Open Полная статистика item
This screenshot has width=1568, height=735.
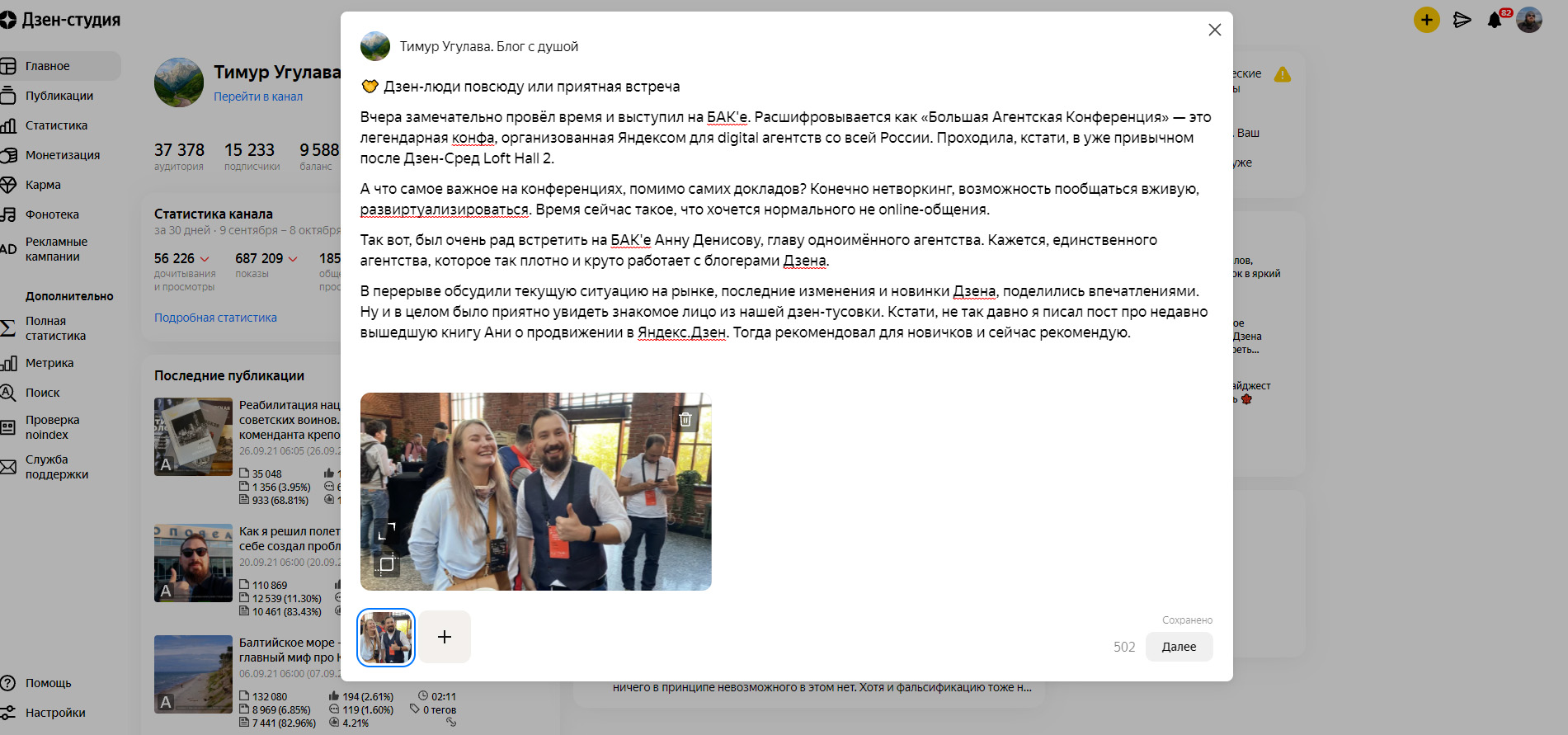pyautogui.click(x=55, y=328)
